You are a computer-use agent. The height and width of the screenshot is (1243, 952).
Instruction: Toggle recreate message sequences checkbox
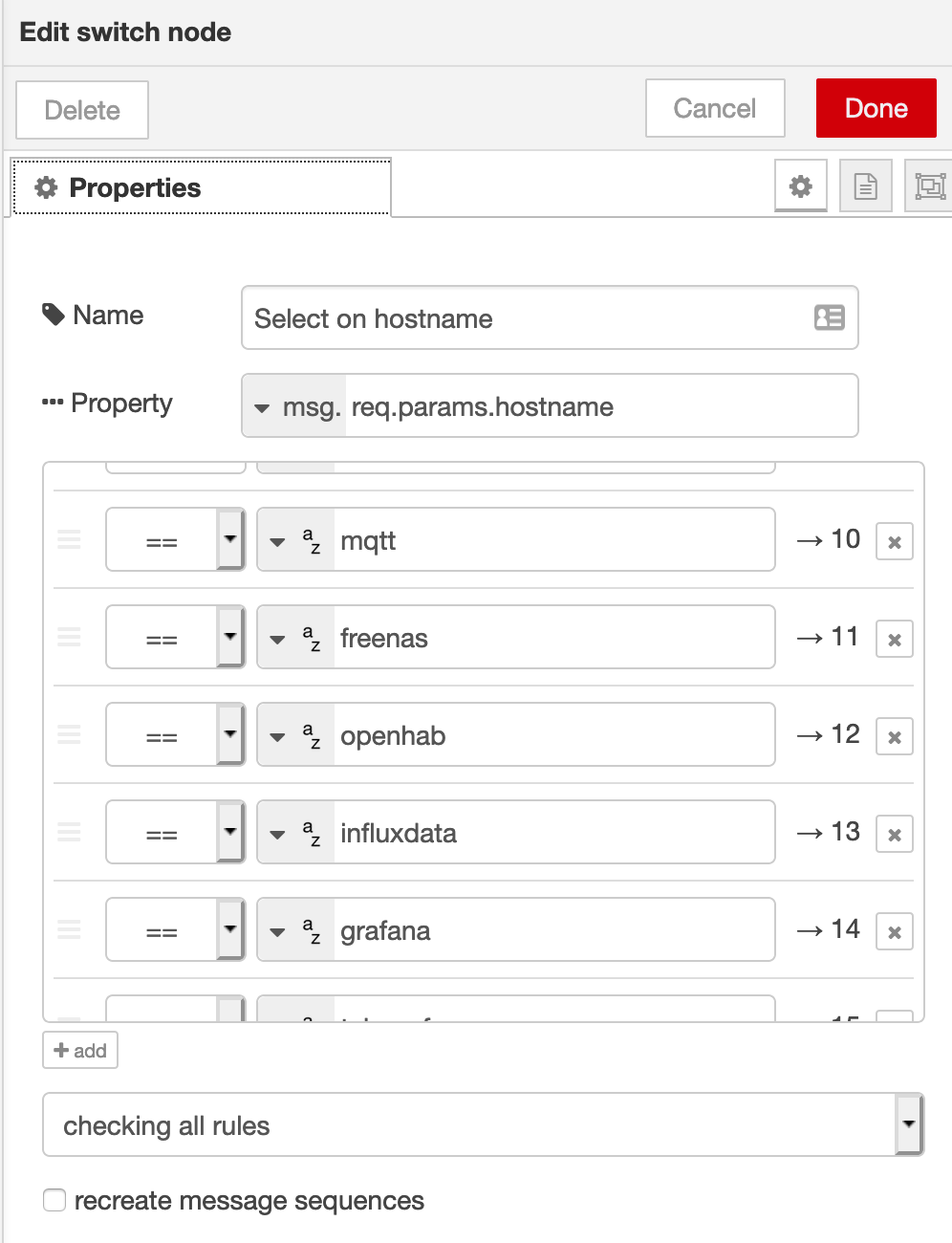point(54,1200)
